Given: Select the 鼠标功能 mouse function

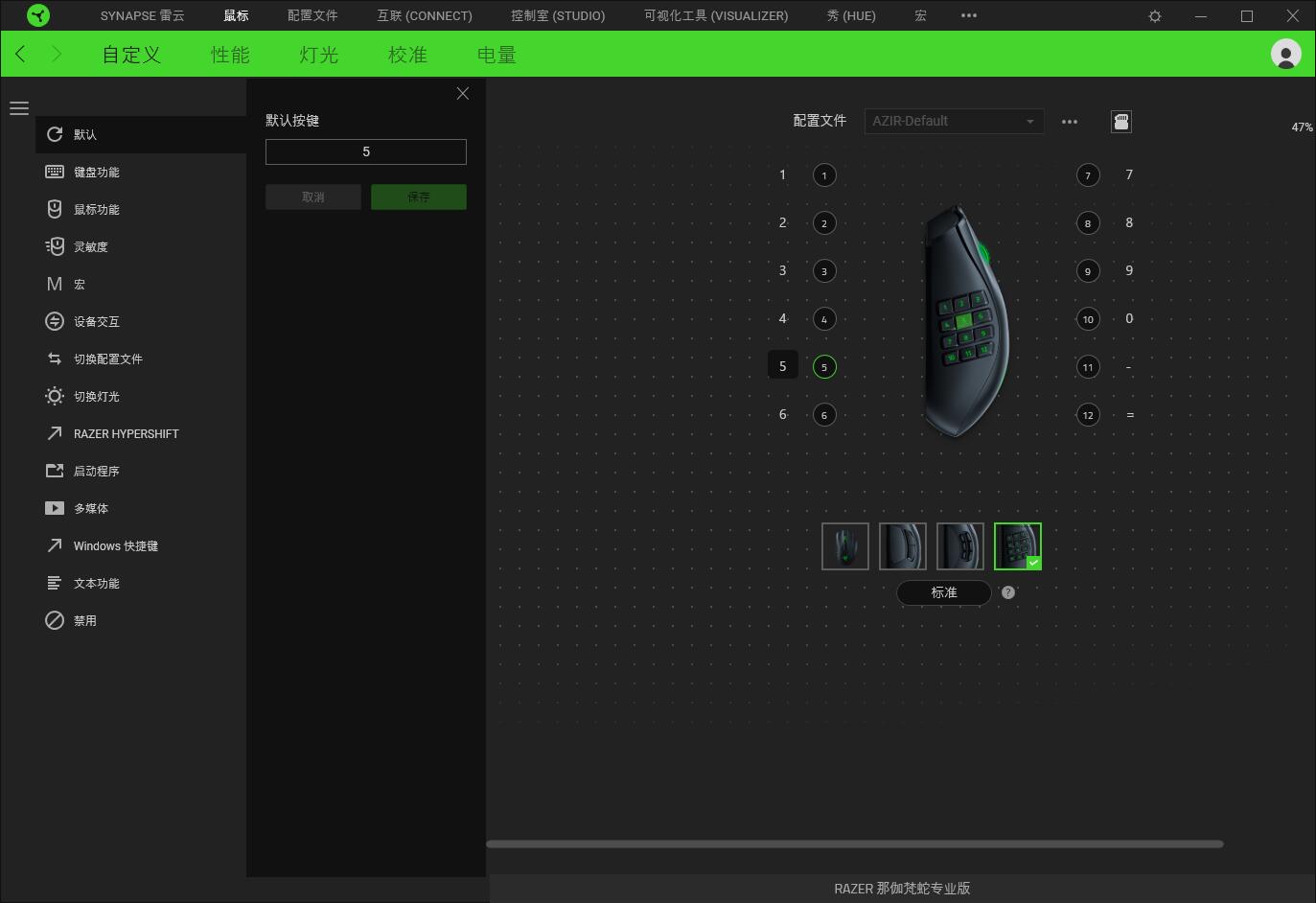Looking at the screenshot, I should coord(141,209).
